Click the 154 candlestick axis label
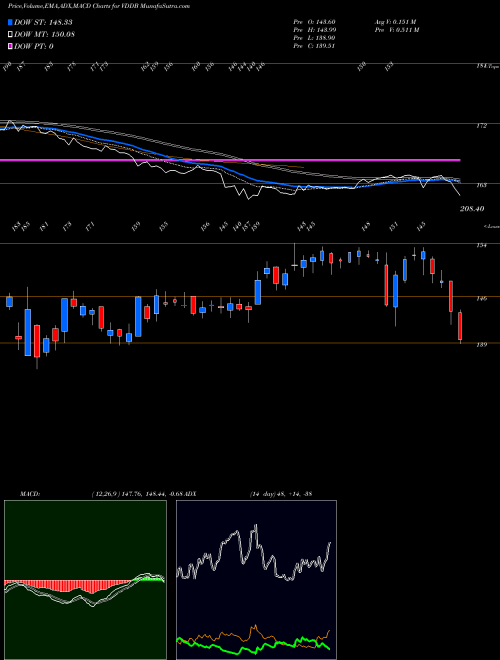The width and height of the screenshot is (500, 660). [x=482, y=245]
